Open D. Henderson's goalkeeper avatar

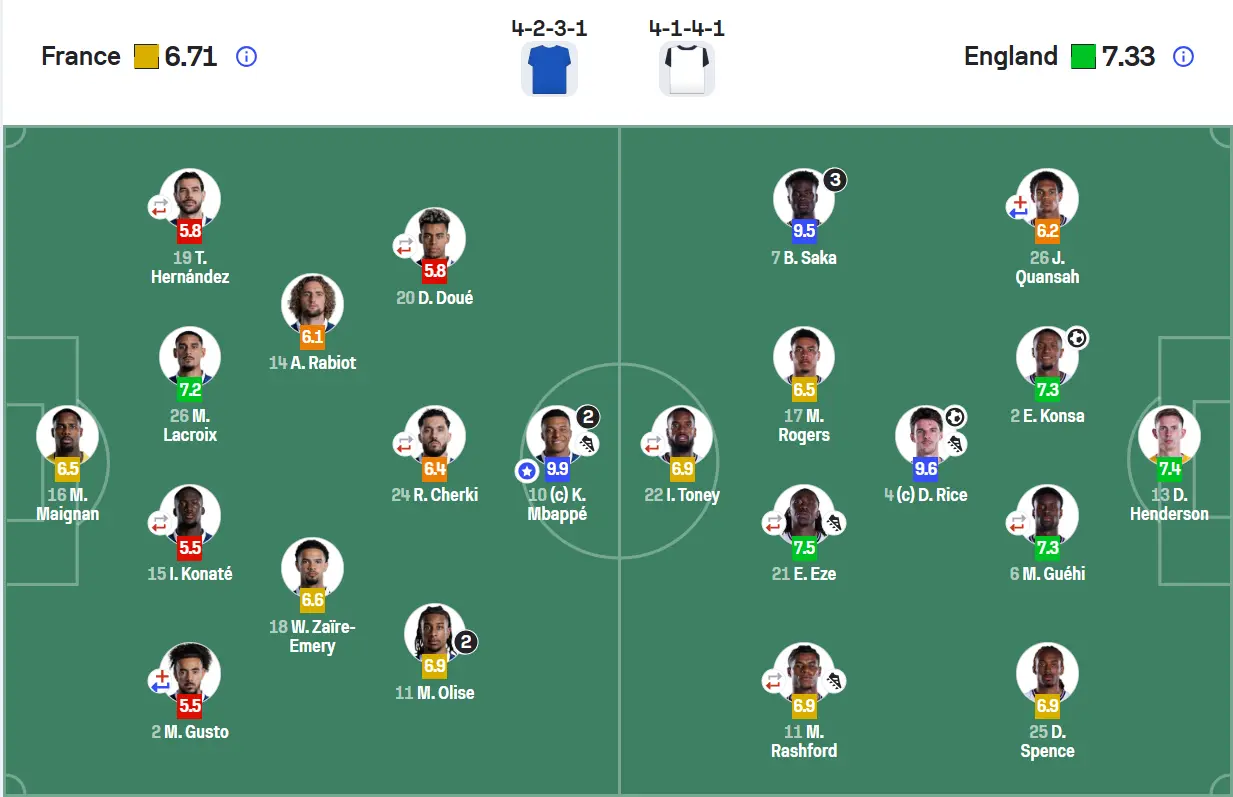pyautogui.click(x=1169, y=436)
